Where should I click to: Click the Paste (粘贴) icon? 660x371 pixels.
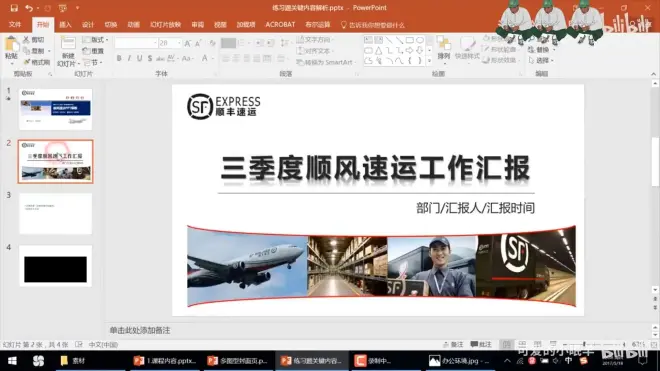[x=11, y=48]
